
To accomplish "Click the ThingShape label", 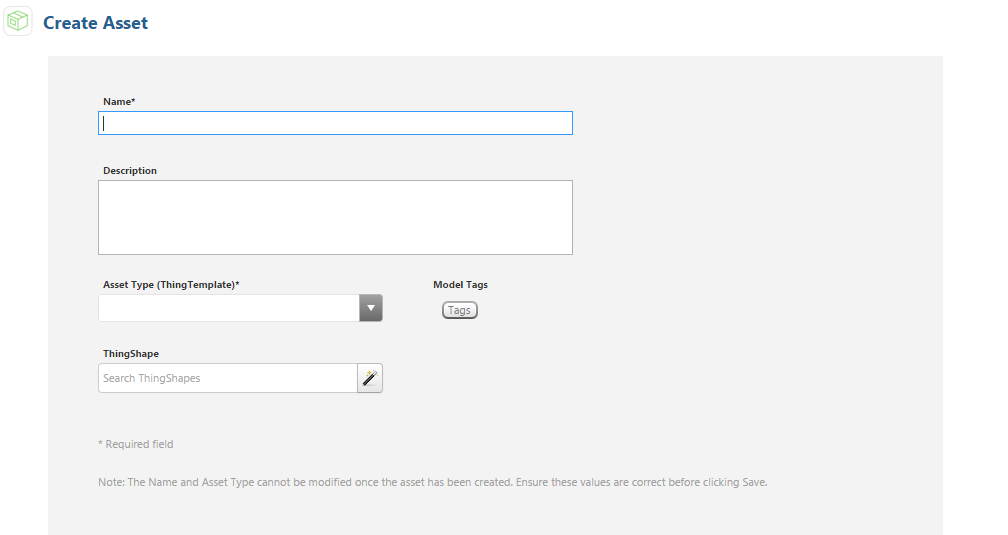I will 130,354.
